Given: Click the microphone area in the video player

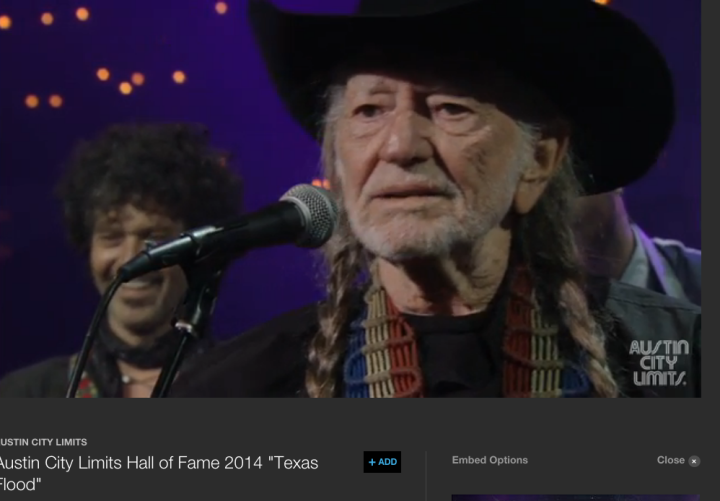Looking at the screenshot, I should 230,232.
